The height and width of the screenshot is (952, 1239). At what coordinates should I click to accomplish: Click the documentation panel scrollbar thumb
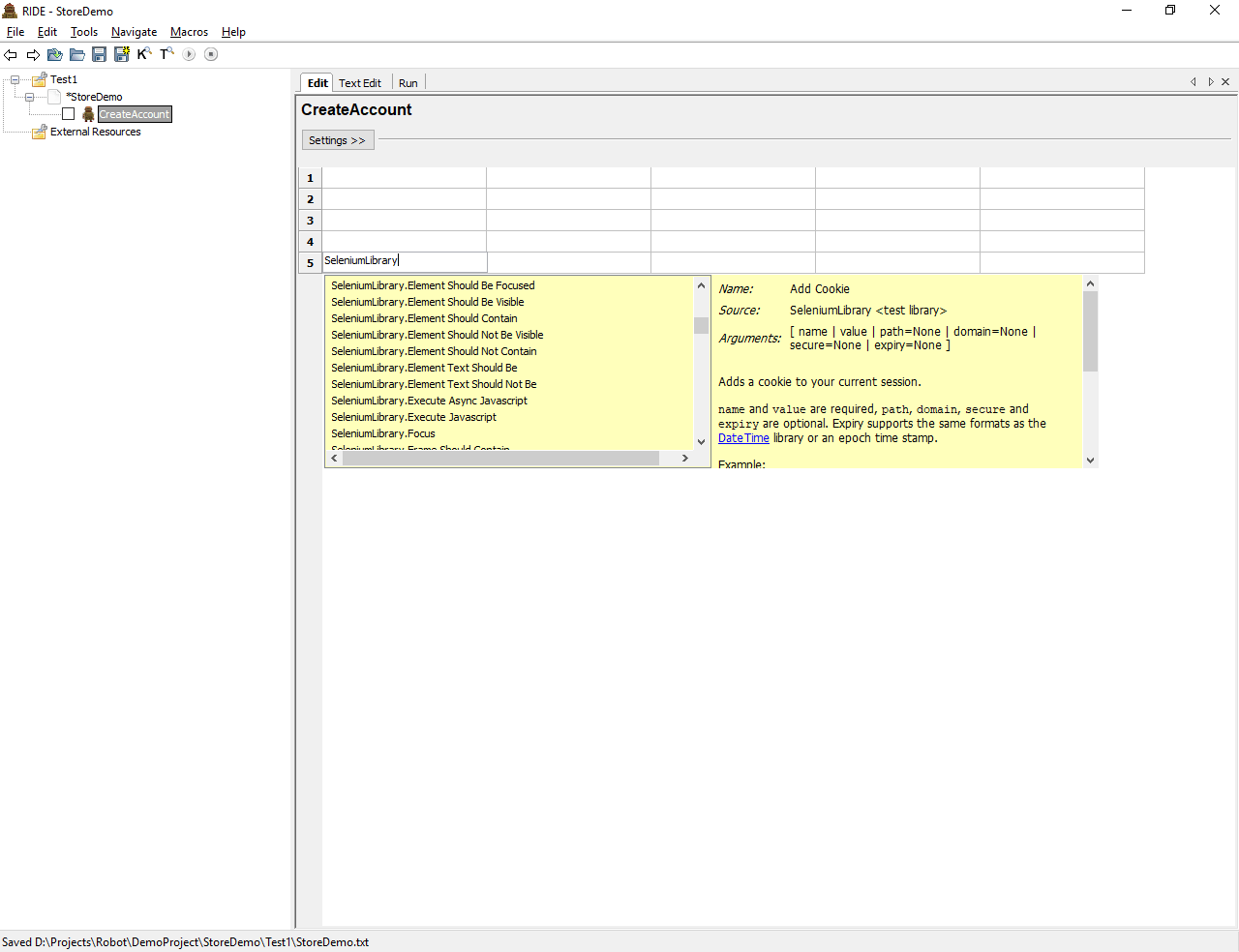pos(1091,332)
